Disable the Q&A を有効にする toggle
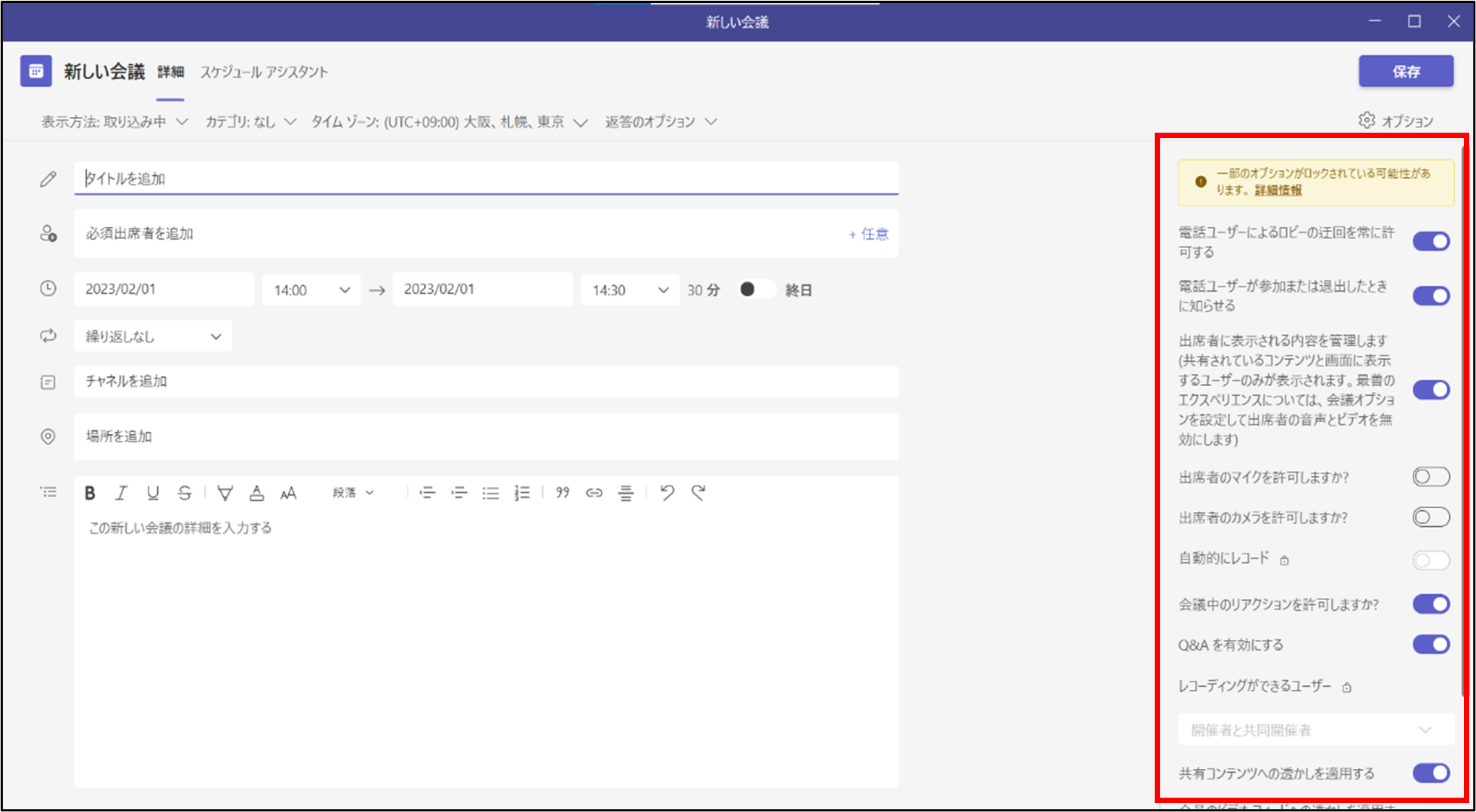Image resolution: width=1476 pixels, height=812 pixels. [1431, 645]
